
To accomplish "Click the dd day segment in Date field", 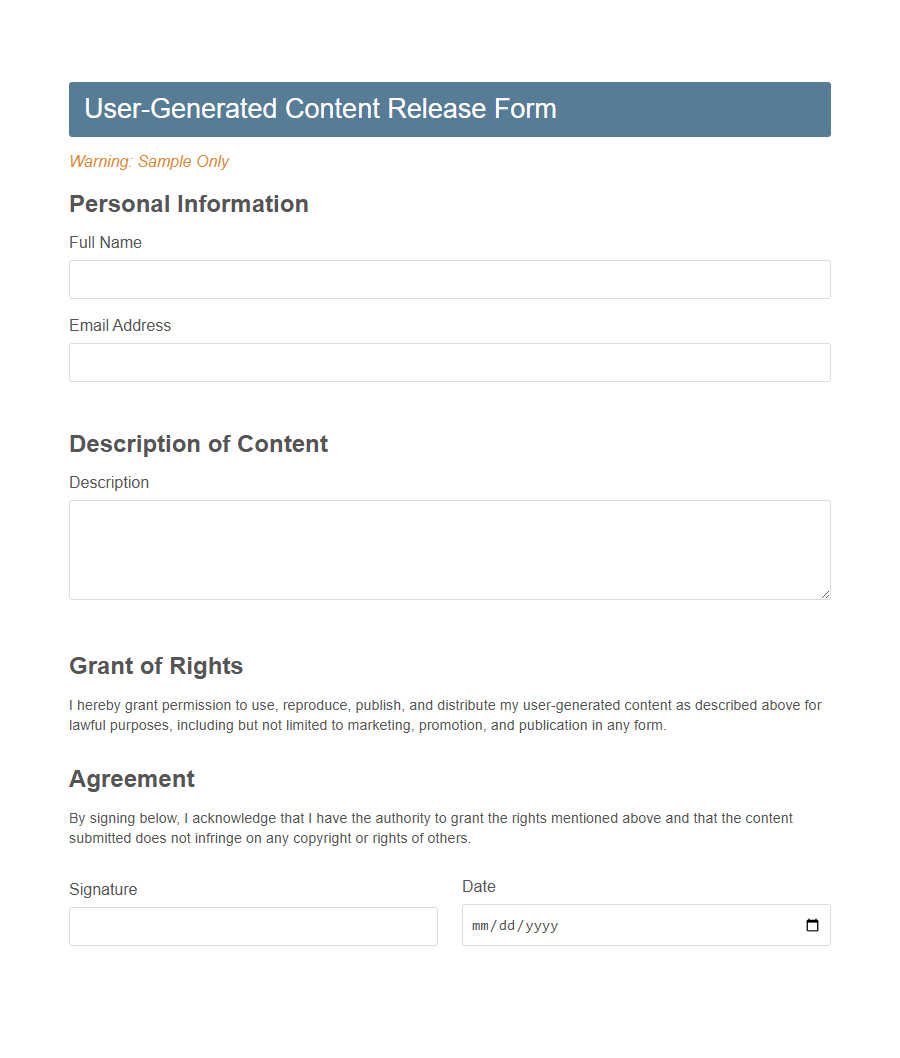I will click(x=507, y=925).
